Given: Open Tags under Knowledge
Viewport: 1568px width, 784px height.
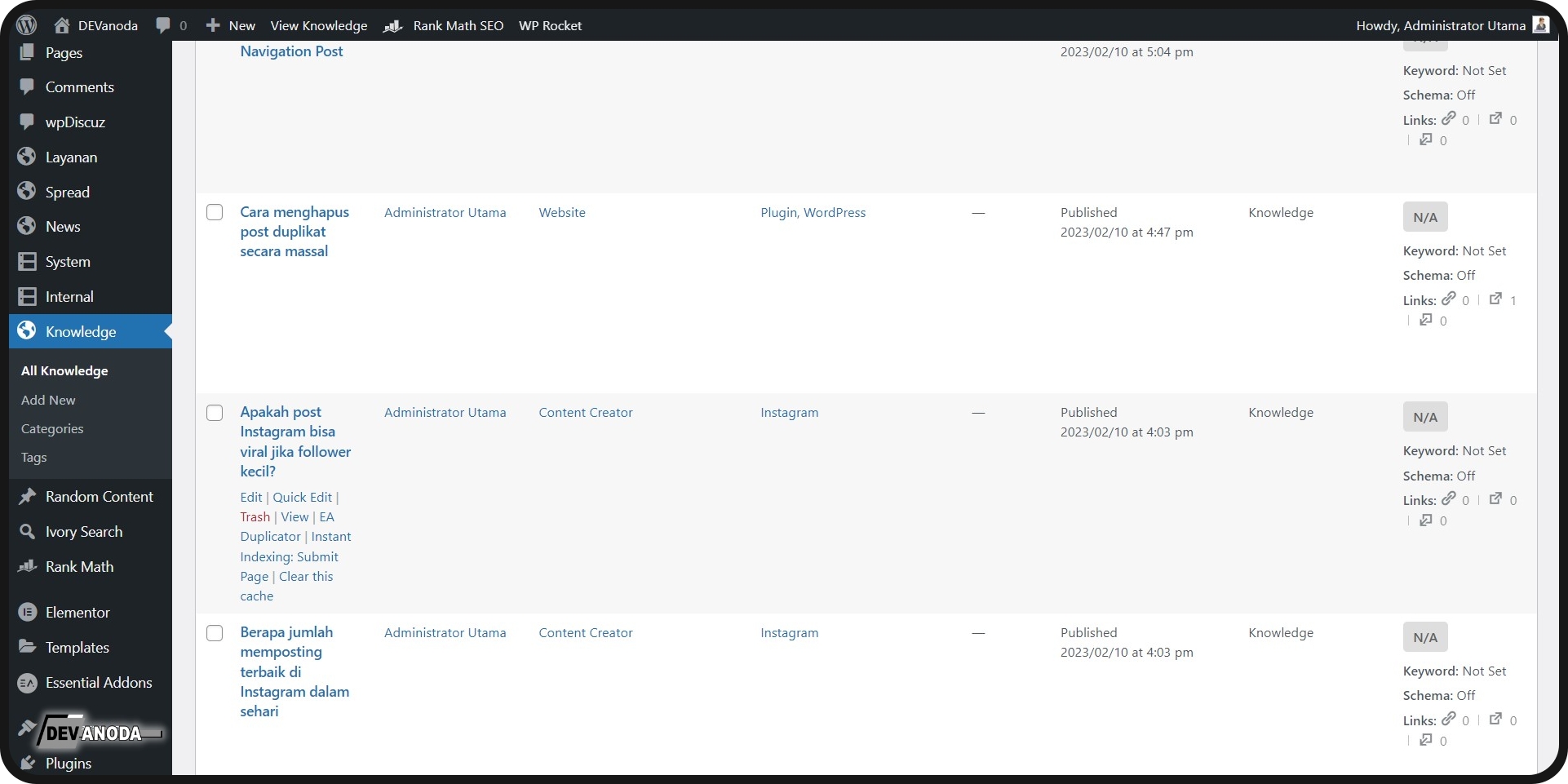Looking at the screenshot, I should click(33, 457).
